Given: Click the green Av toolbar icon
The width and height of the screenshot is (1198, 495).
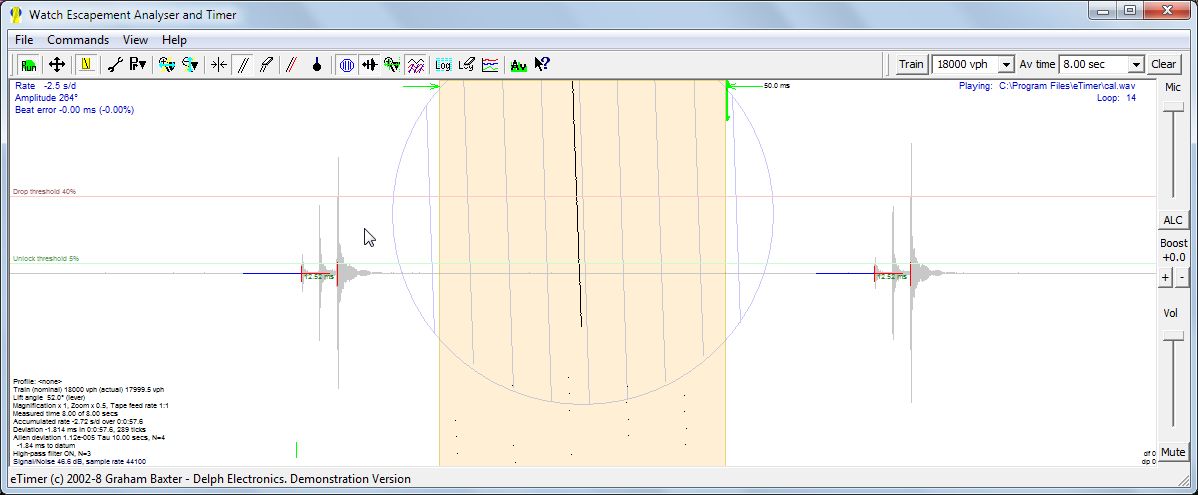Looking at the screenshot, I should (518, 65).
